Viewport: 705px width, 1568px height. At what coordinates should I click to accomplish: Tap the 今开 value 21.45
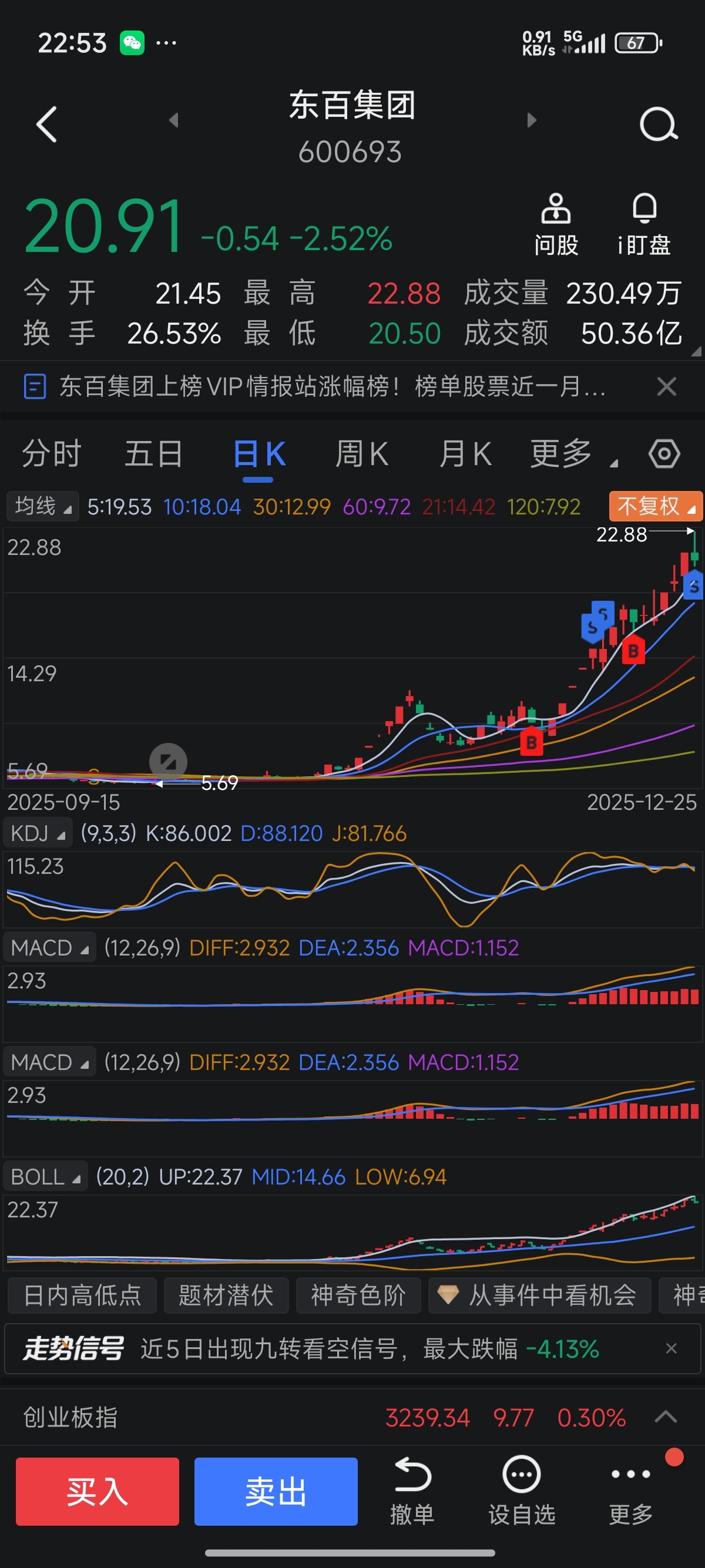click(x=188, y=294)
